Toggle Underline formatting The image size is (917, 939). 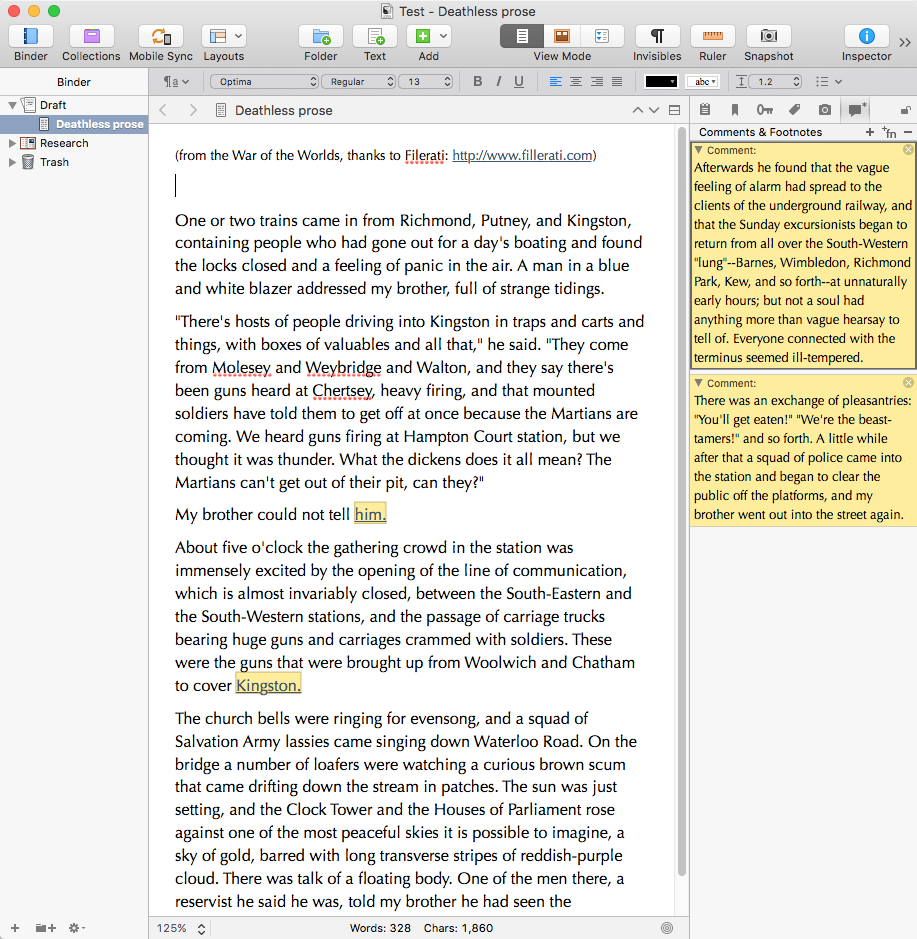point(519,81)
